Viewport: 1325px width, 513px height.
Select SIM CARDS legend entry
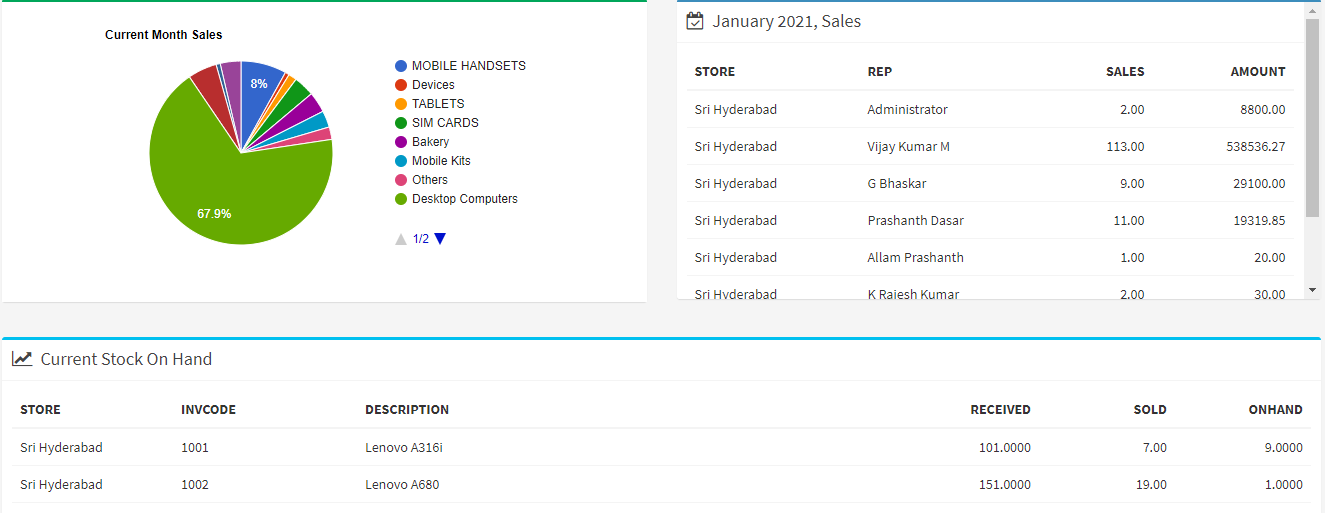[x=444, y=123]
